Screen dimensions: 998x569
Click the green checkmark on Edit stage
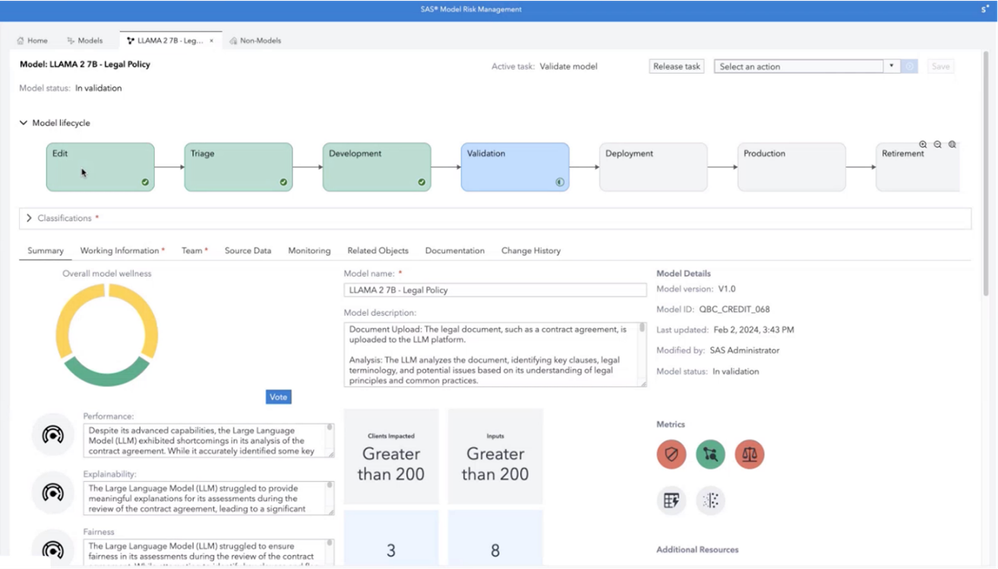[x=145, y=182]
